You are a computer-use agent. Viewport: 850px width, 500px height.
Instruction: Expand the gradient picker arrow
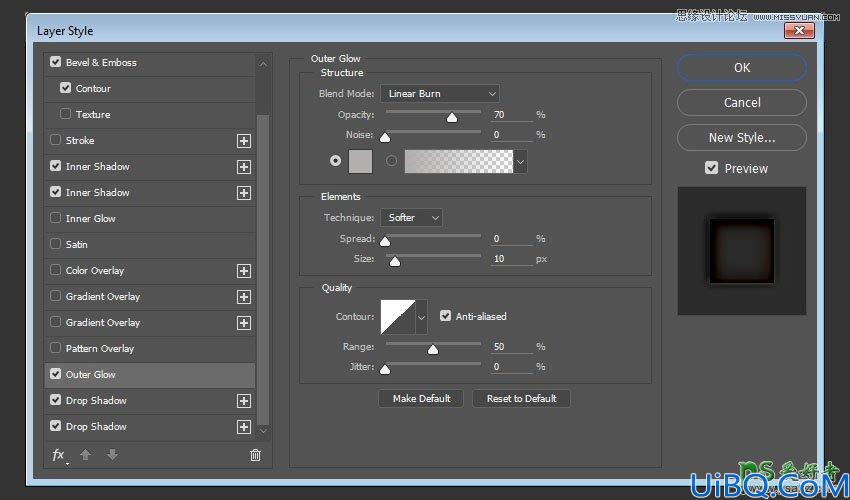[520, 162]
